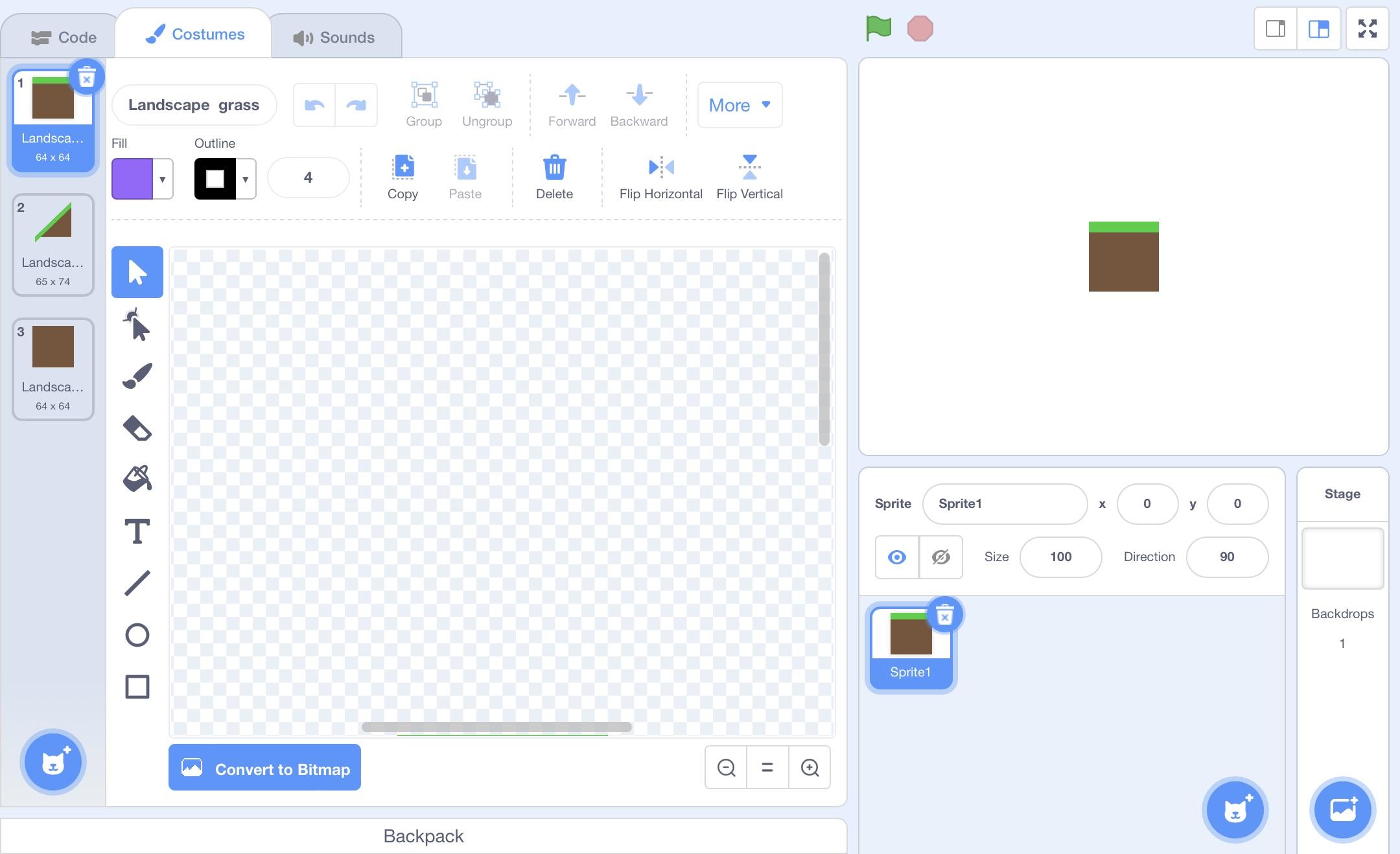Click Flip Horizontal icon
Image resolution: width=1400 pixels, height=854 pixels.
[660, 168]
